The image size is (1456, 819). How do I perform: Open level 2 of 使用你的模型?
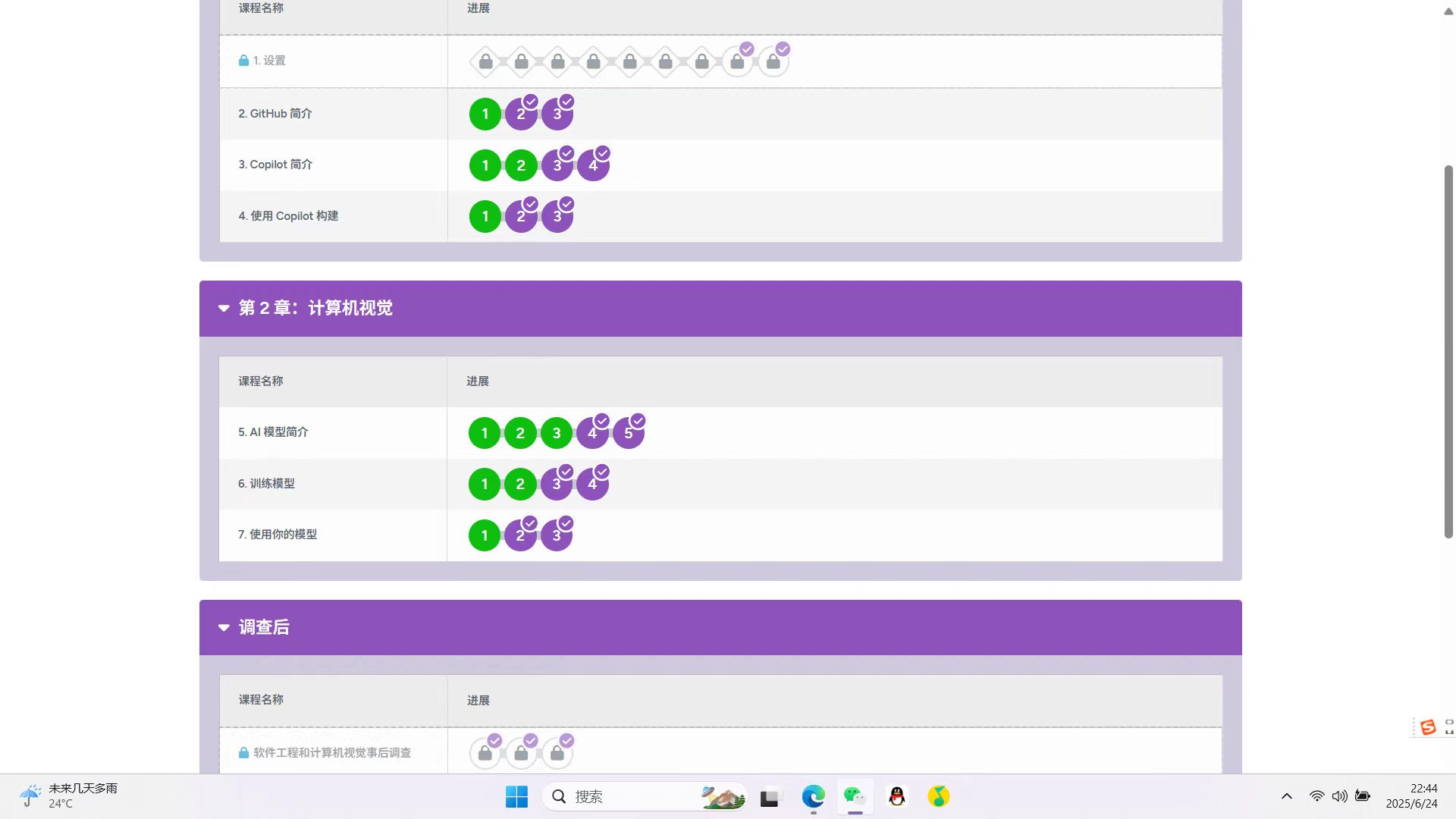[x=520, y=535]
